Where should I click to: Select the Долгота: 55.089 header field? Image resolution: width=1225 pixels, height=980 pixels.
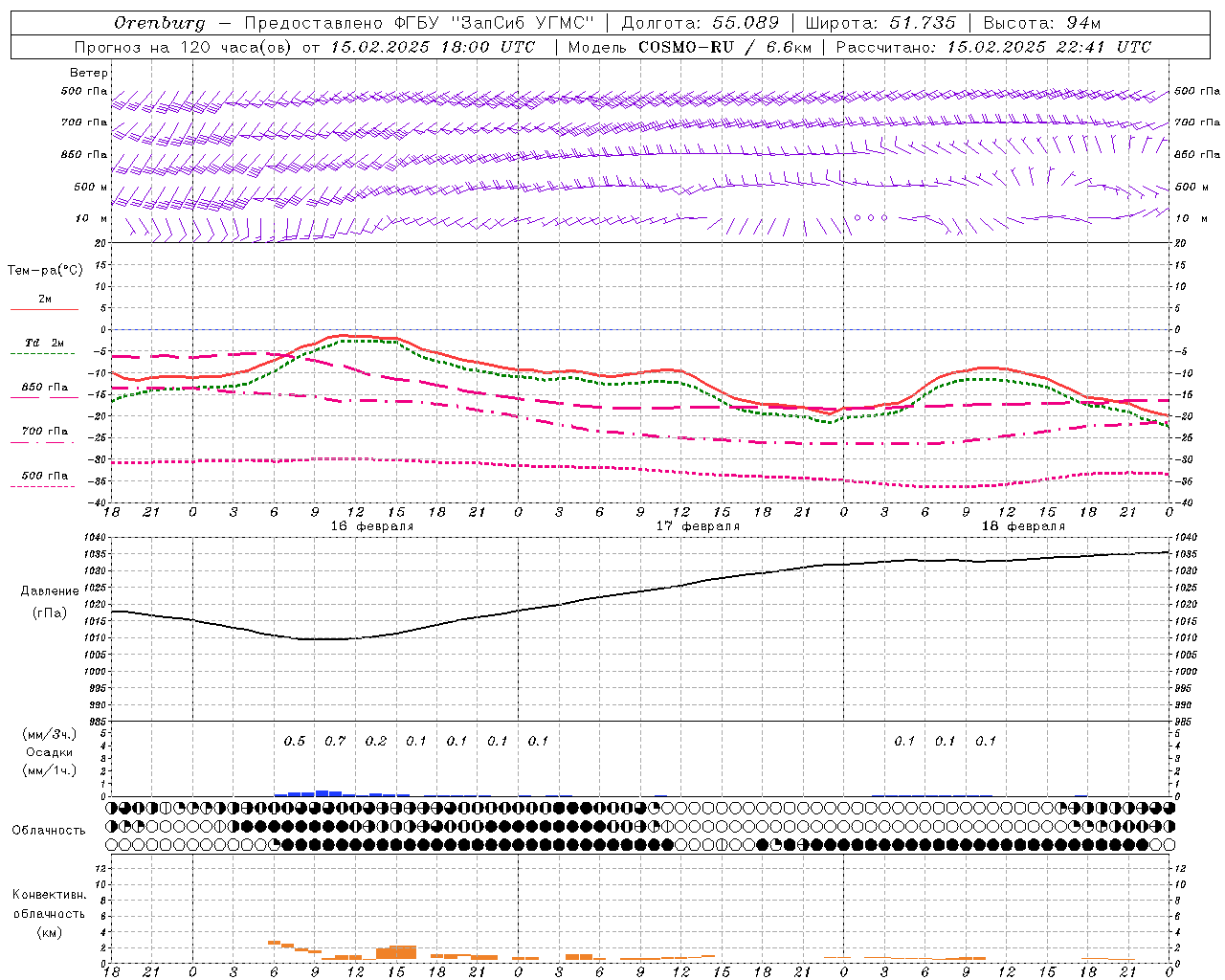tap(701, 23)
